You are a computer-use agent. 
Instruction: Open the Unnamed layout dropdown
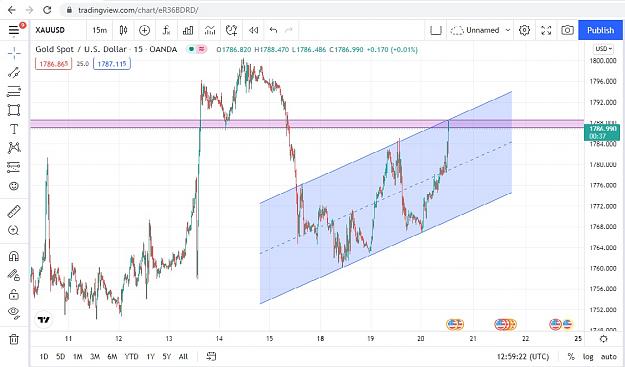[x=480, y=30]
